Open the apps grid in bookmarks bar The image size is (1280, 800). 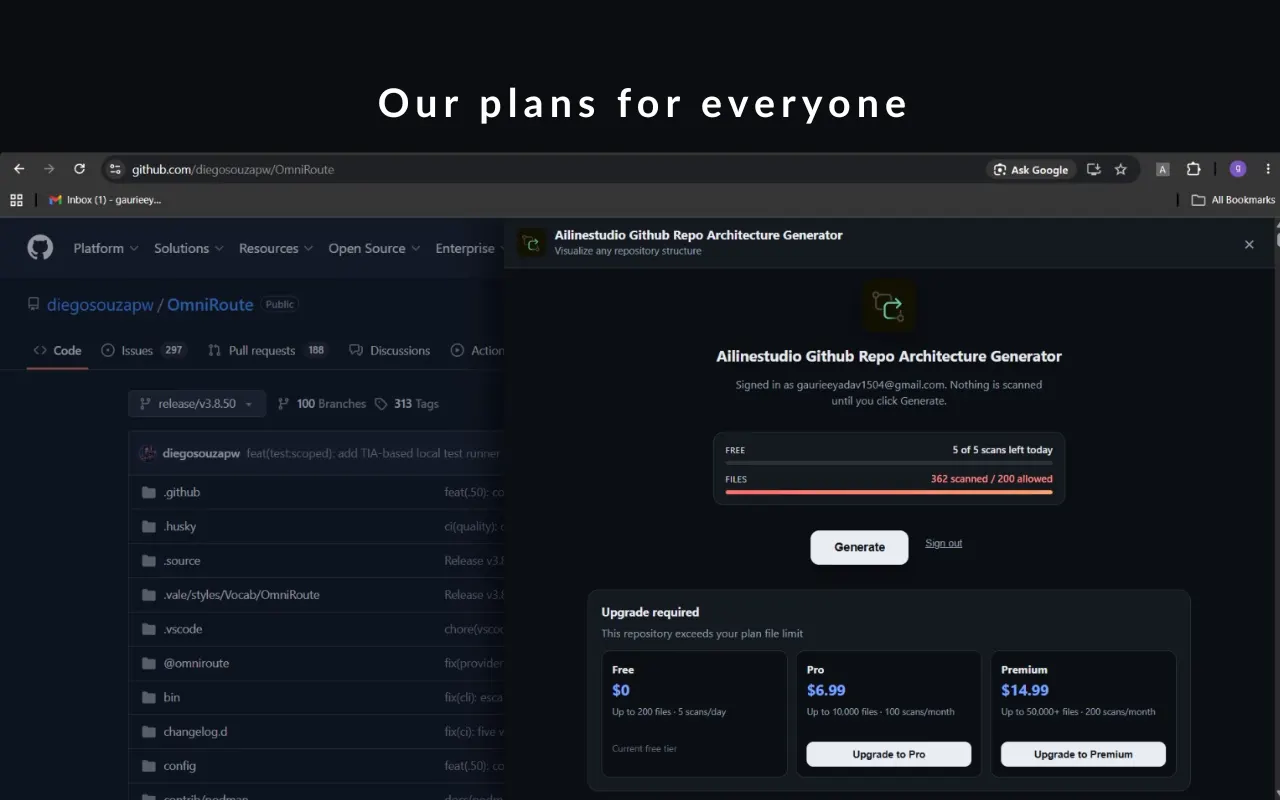point(16,200)
